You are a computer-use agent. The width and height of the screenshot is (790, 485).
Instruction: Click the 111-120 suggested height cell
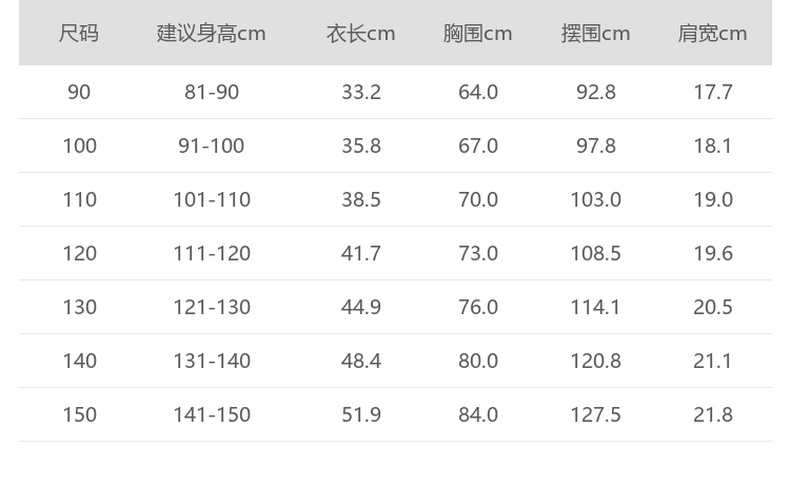pos(211,254)
